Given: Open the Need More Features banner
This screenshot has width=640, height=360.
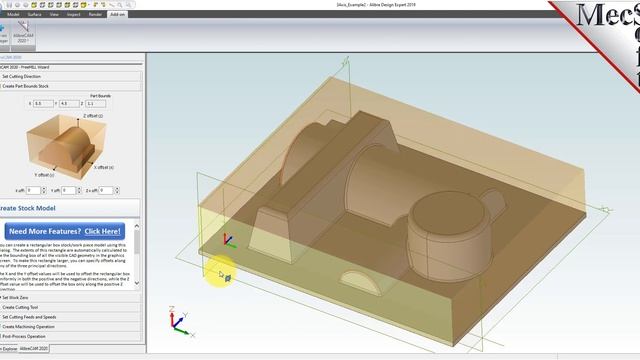Looking at the screenshot, I should (65, 231).
